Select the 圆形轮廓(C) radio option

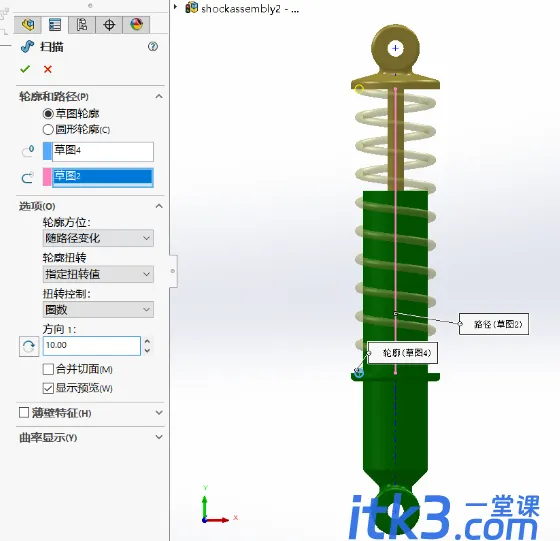point(48,129)
